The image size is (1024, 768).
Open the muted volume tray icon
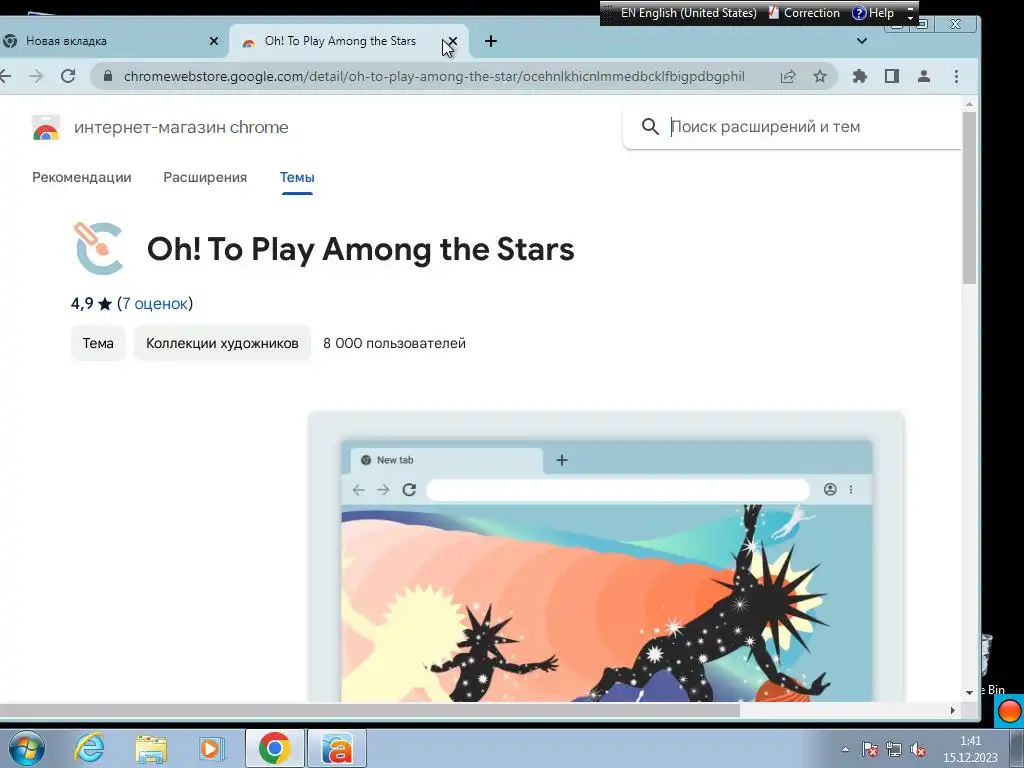tap(918, 749)
